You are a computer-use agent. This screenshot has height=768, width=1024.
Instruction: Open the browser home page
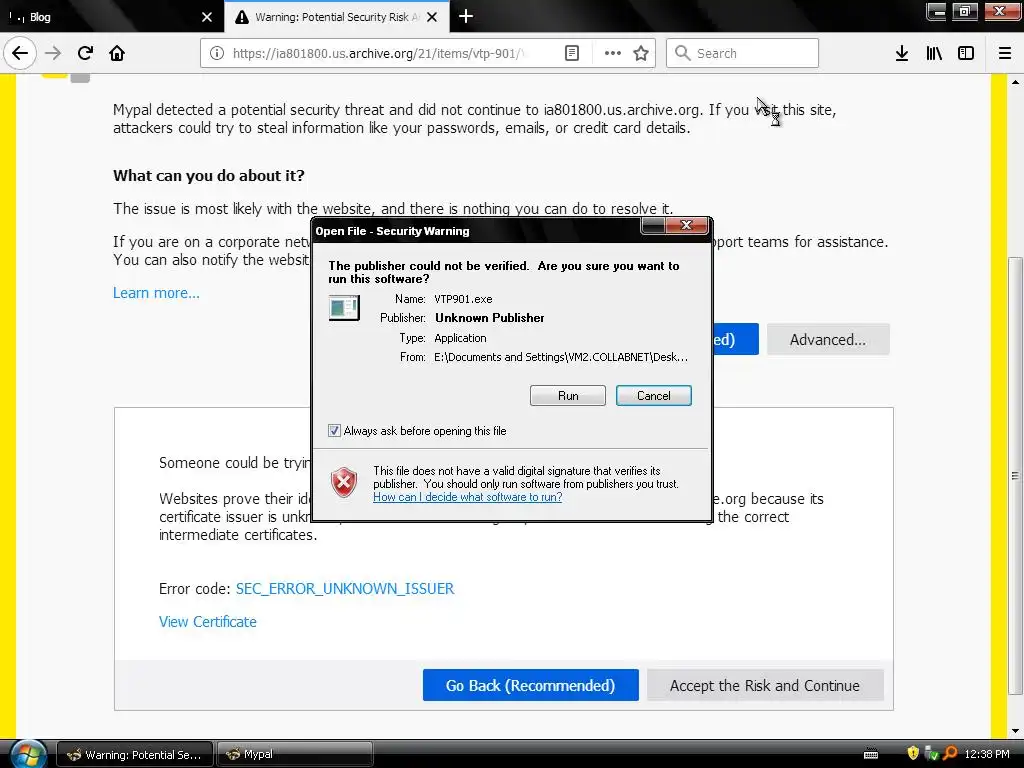[117, 53]
